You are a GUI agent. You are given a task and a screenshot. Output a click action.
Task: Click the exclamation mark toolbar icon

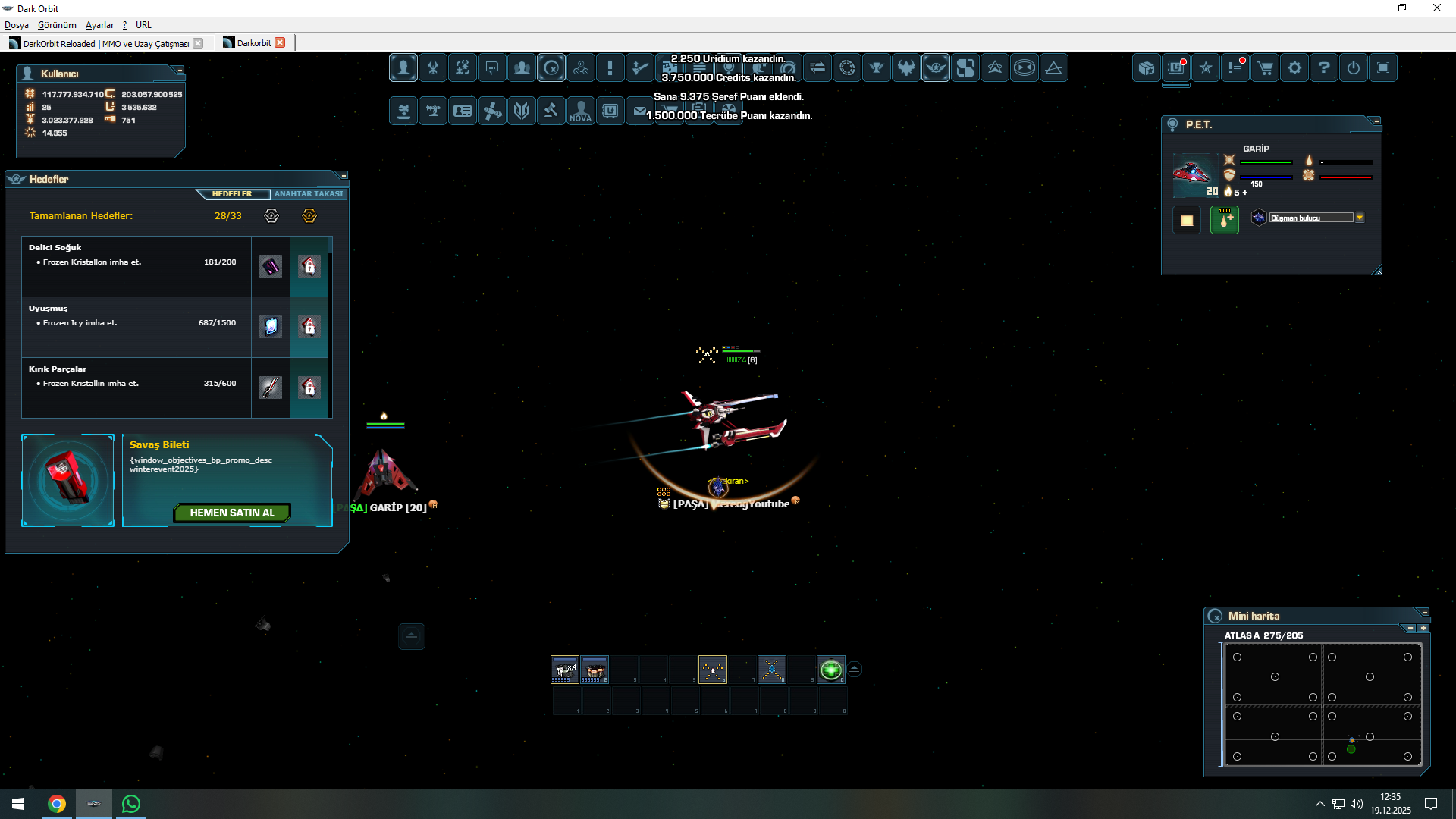point(610,68)
